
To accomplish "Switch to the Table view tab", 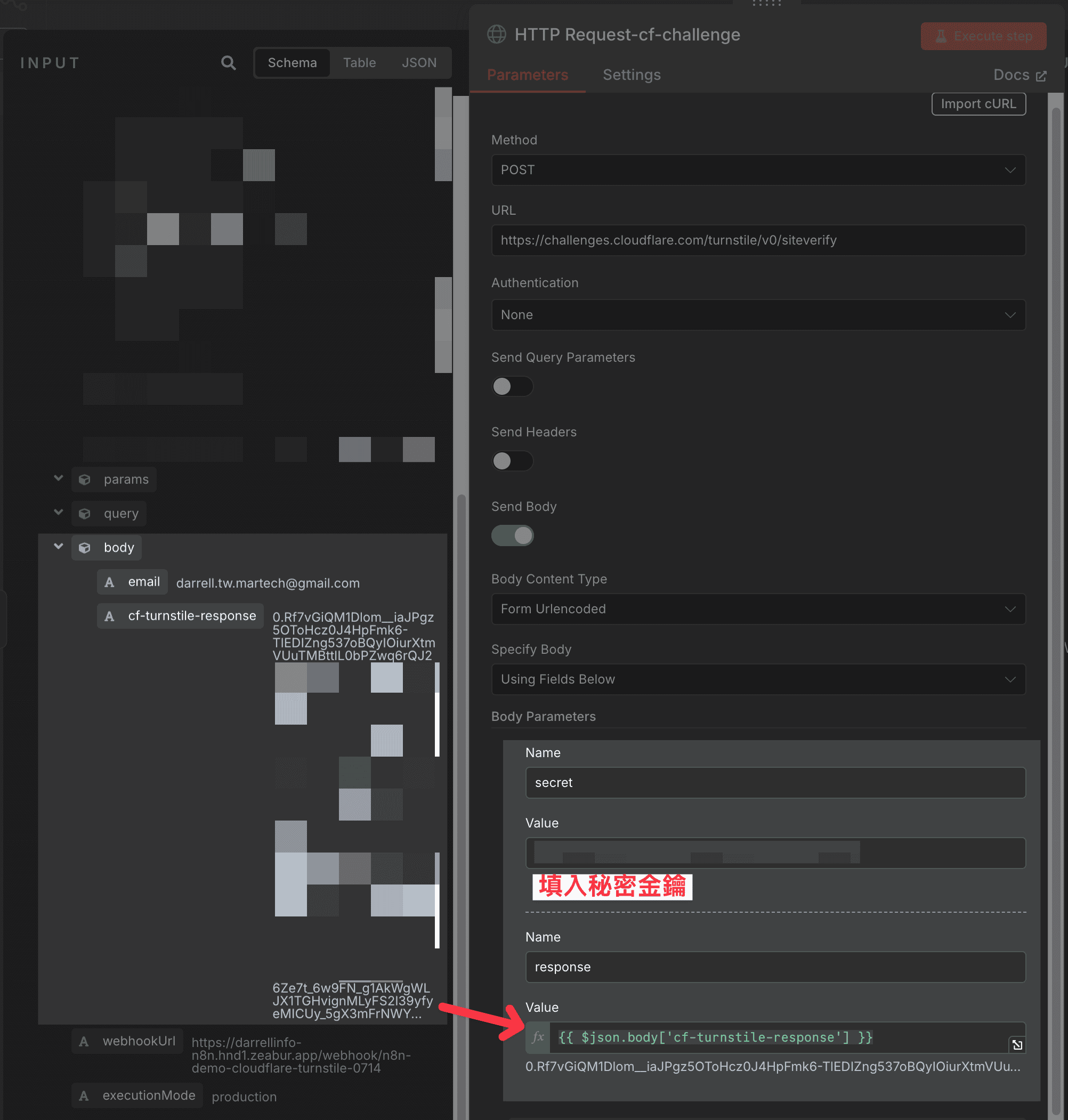I will [x=359, y=62].
